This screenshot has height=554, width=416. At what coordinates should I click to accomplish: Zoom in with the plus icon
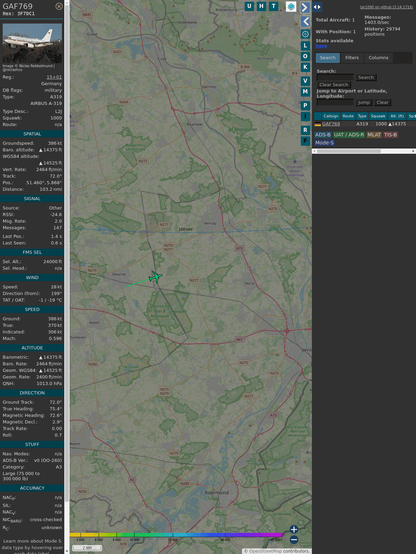tap(294, 529)
